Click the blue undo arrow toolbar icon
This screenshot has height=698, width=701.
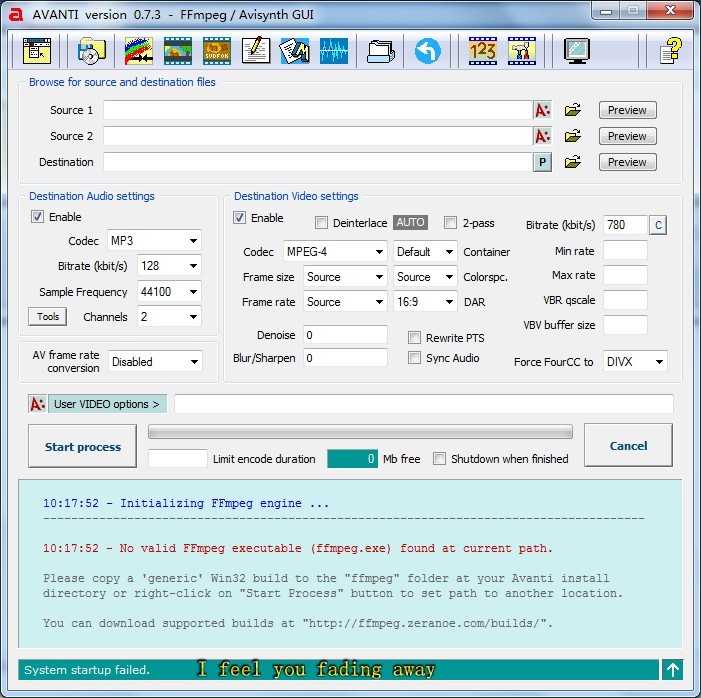point(427,50)
